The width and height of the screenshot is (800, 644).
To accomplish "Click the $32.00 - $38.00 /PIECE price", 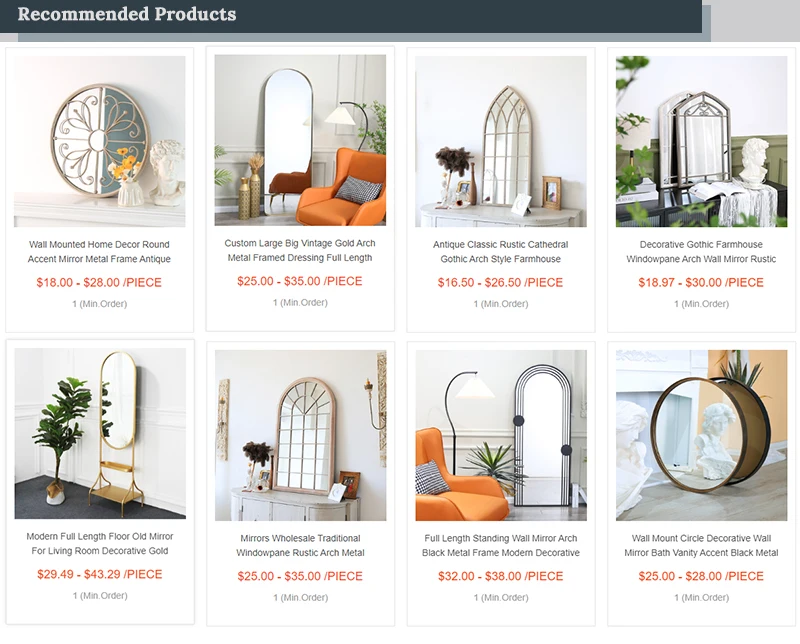I will click(x=501, y=577).
